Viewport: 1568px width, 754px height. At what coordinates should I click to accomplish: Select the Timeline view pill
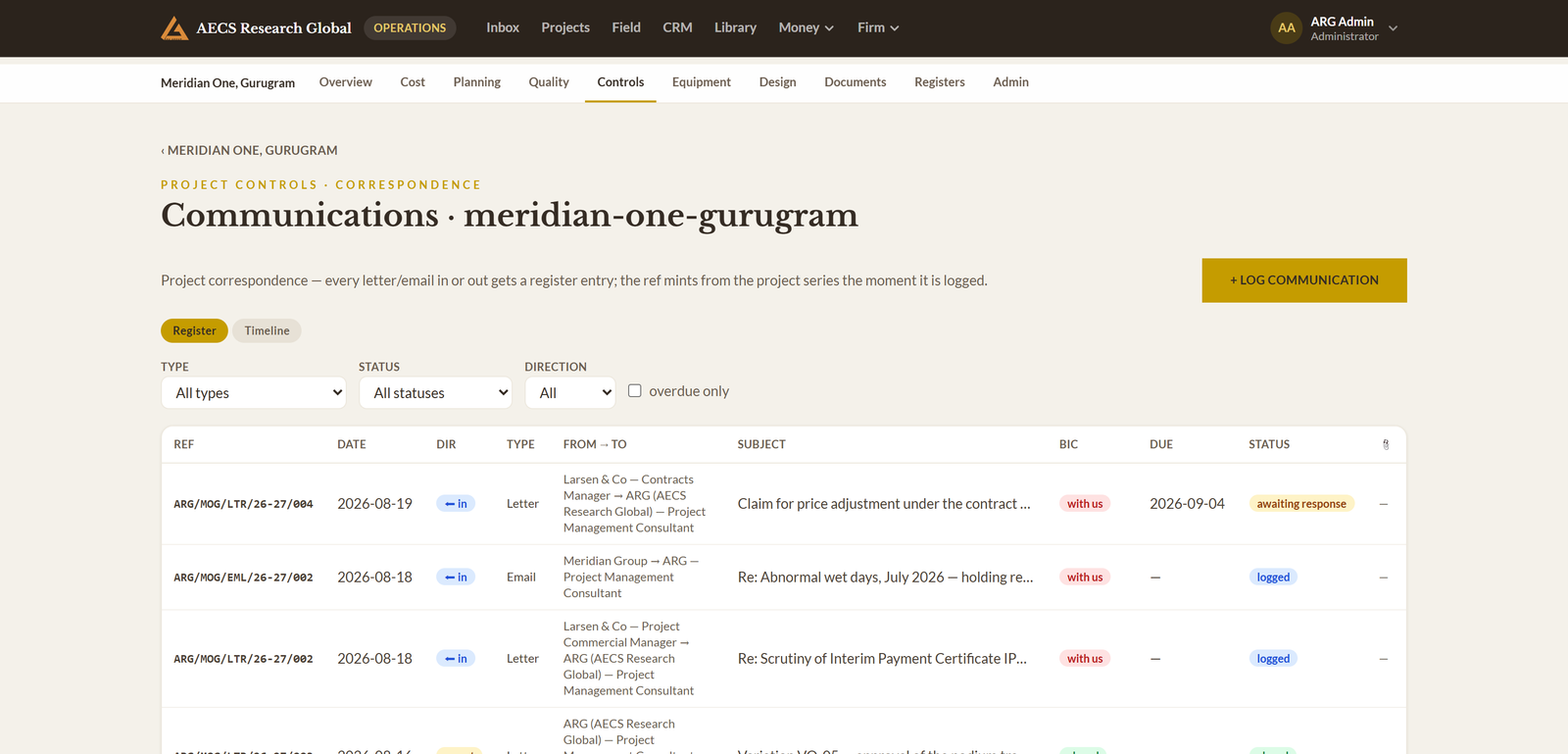coord(267,330)
